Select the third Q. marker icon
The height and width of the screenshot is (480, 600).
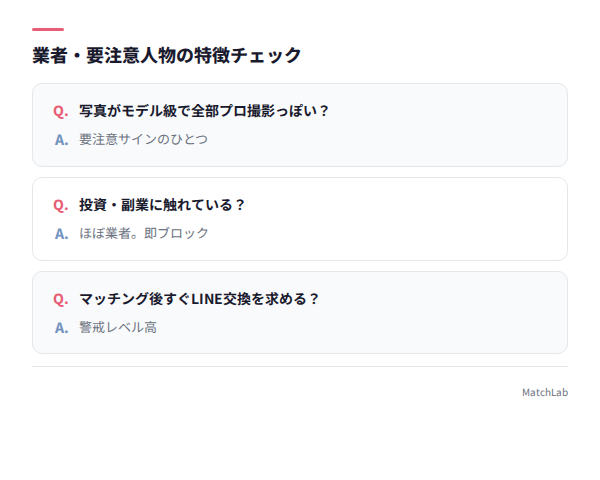pos(60,299)
